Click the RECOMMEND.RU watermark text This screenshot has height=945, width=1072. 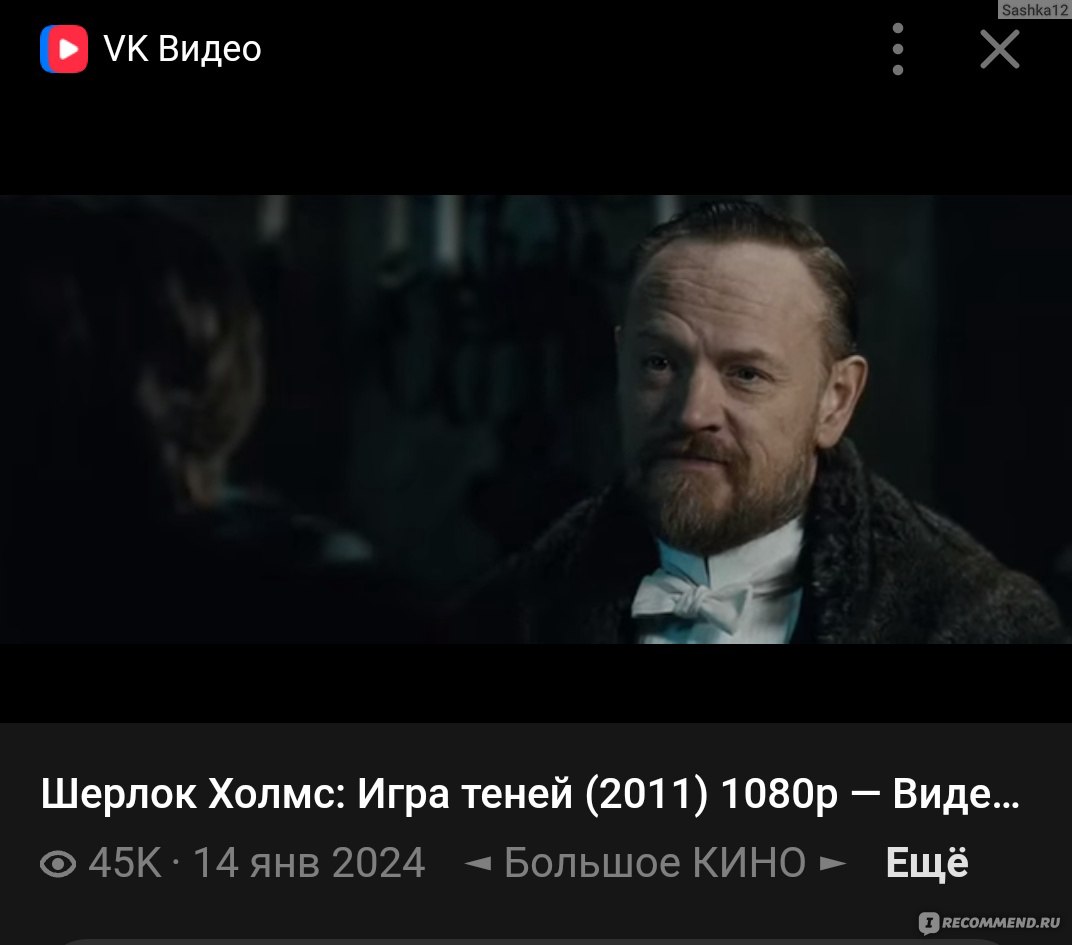point(1001,923)
